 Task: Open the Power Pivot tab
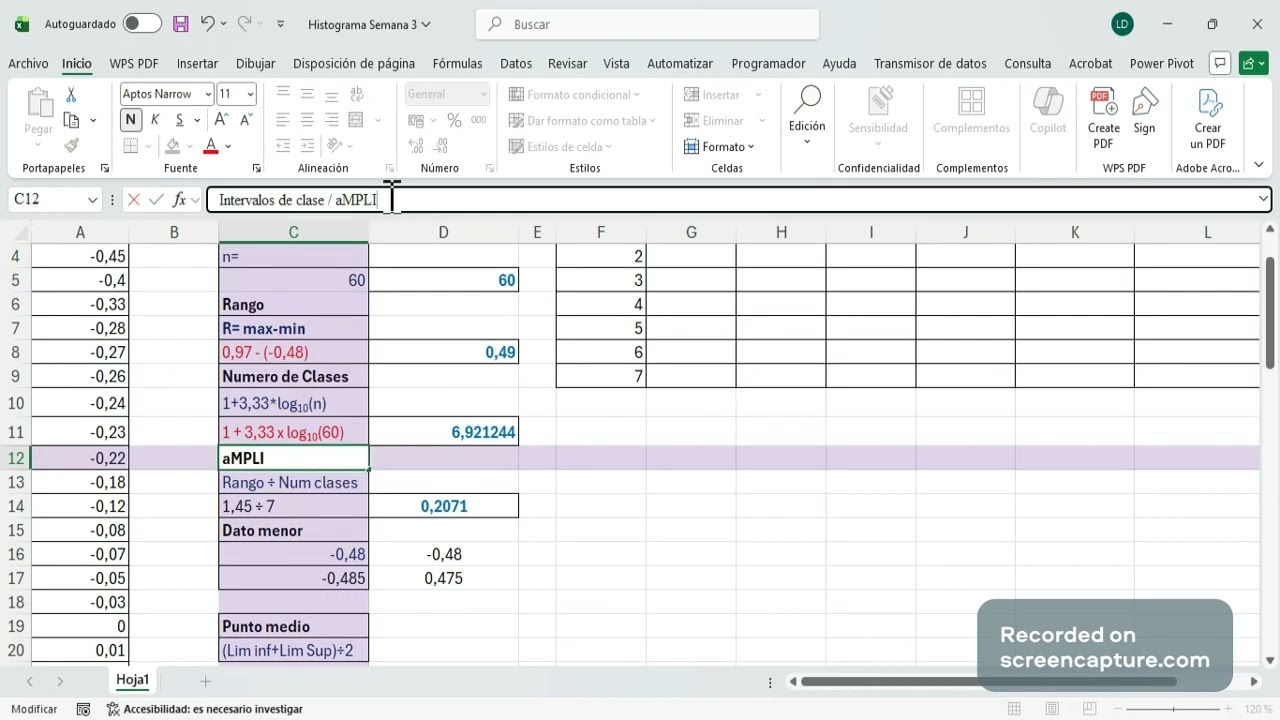[1162, 63]
